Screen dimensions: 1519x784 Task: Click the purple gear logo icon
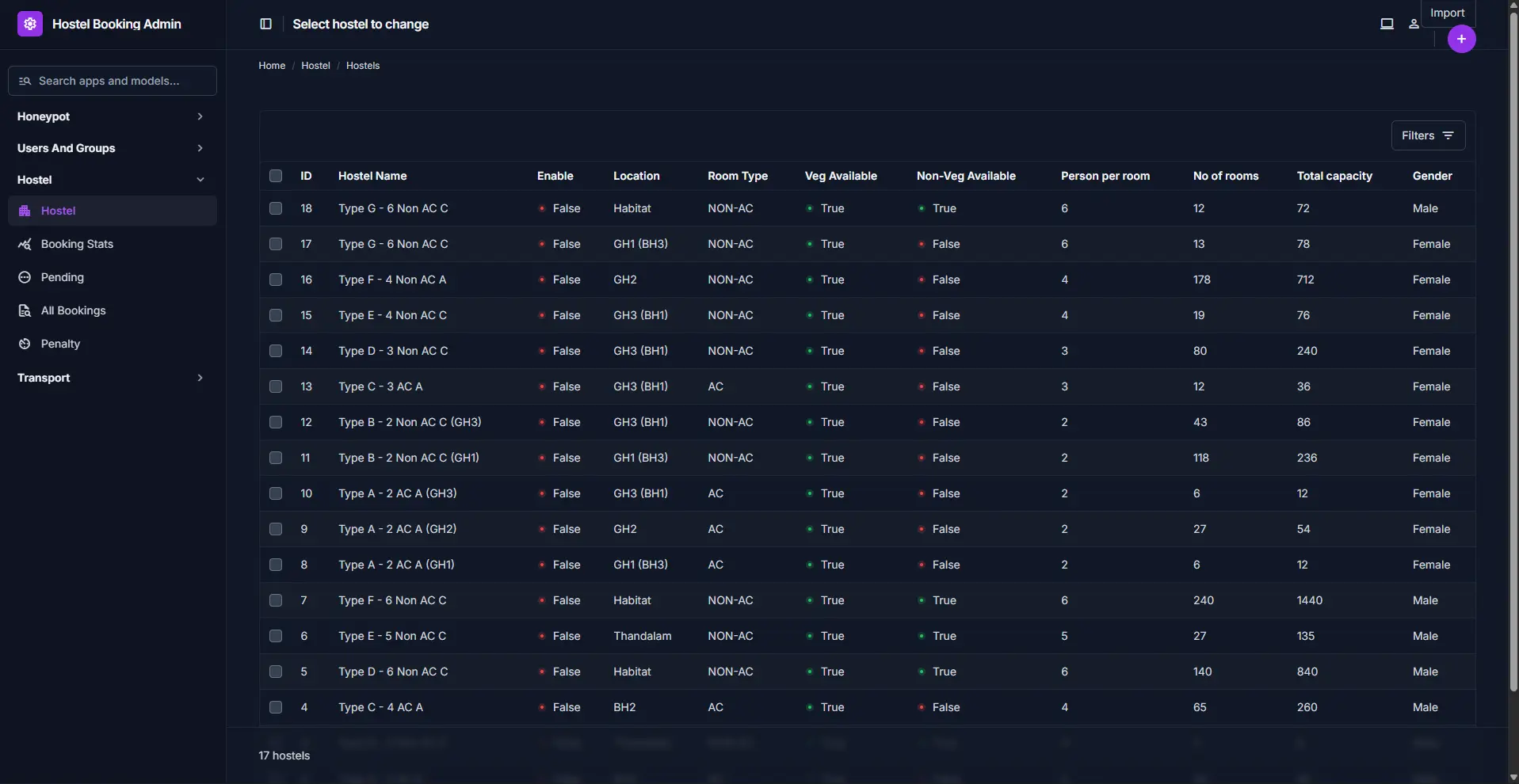pyautogui.click(x=30, y=25)
